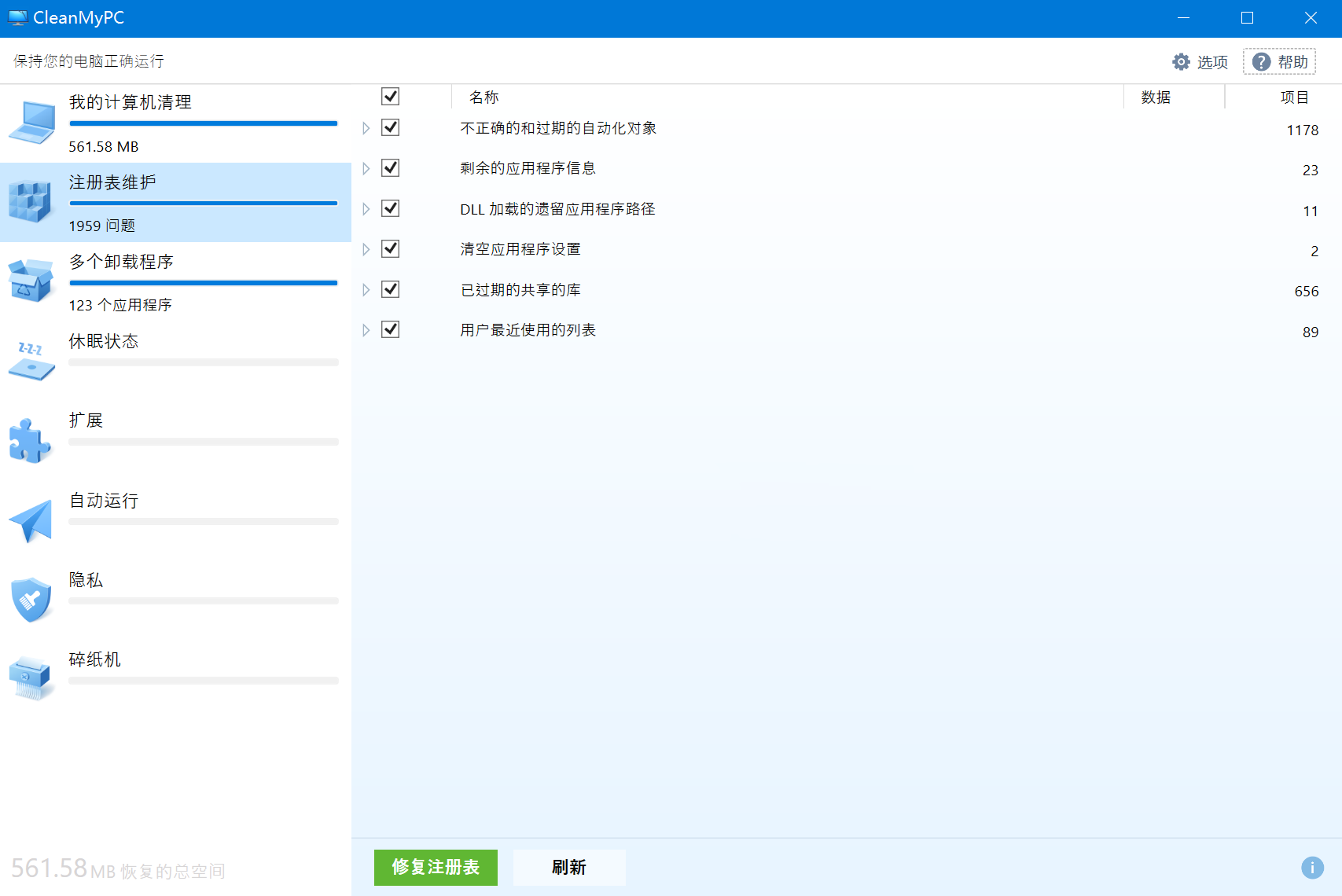Click the blue info icon at bottom right
The image size is (1342, 896).
(x=1312, y=867)
